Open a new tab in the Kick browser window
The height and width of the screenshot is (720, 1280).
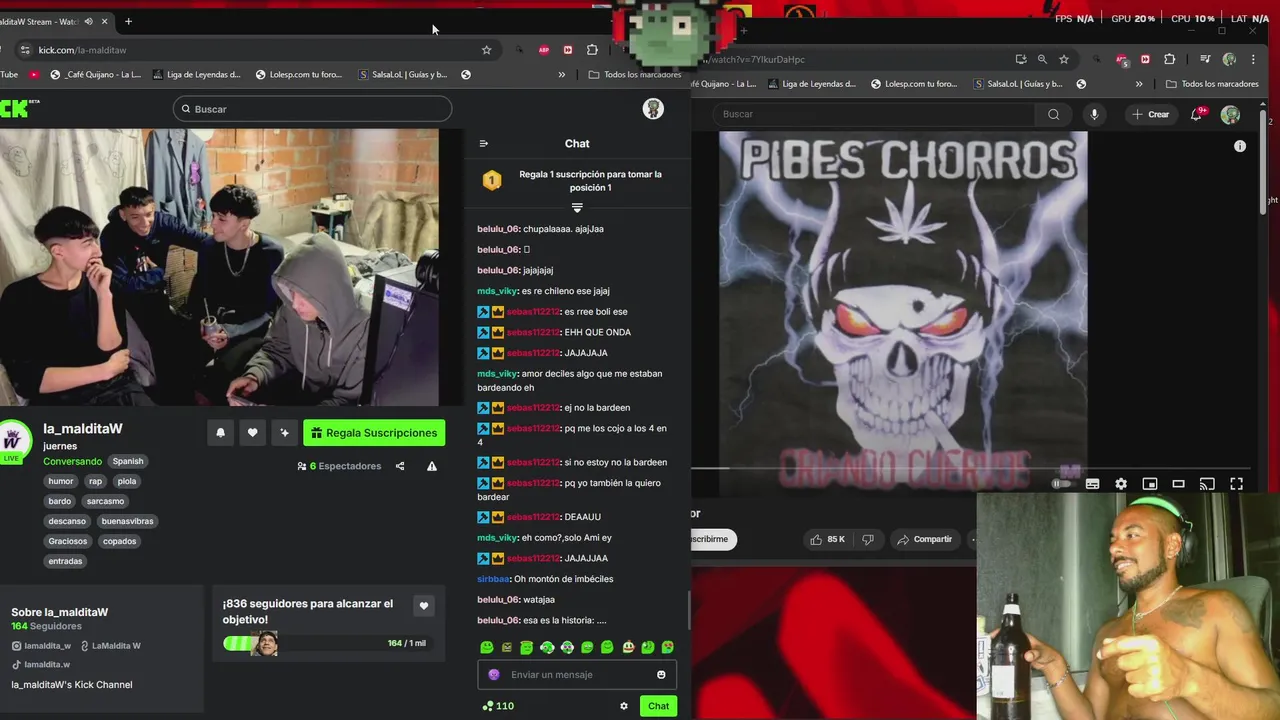(128, 21)
